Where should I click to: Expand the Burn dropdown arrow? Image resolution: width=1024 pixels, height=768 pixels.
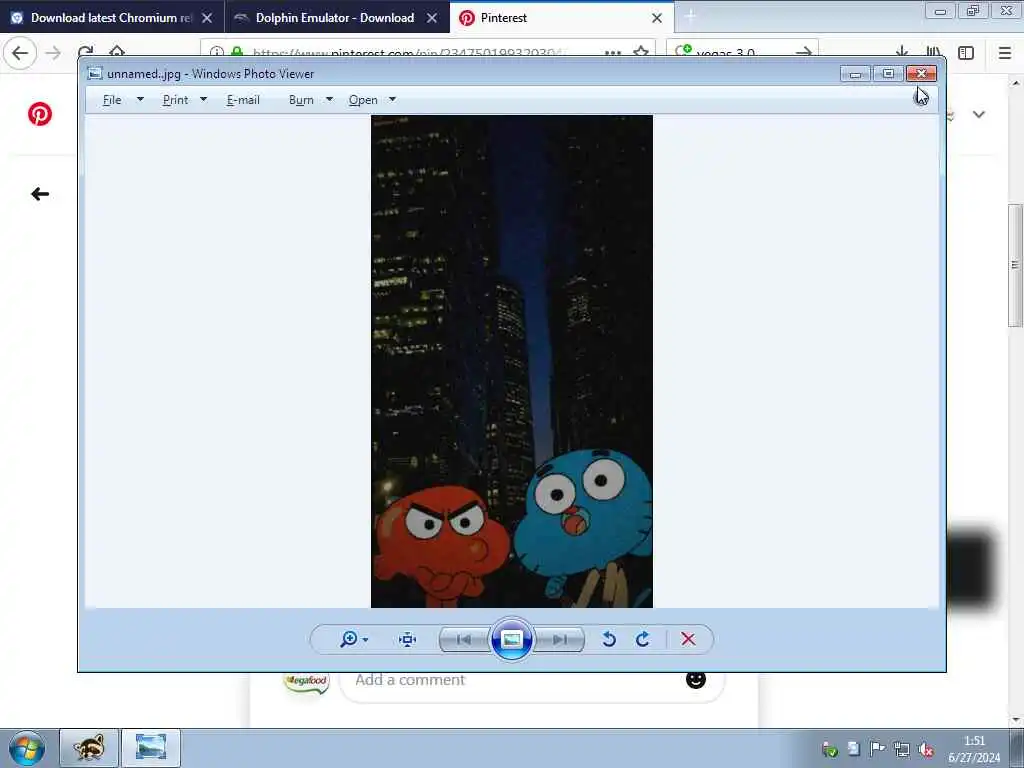[329, 100]
